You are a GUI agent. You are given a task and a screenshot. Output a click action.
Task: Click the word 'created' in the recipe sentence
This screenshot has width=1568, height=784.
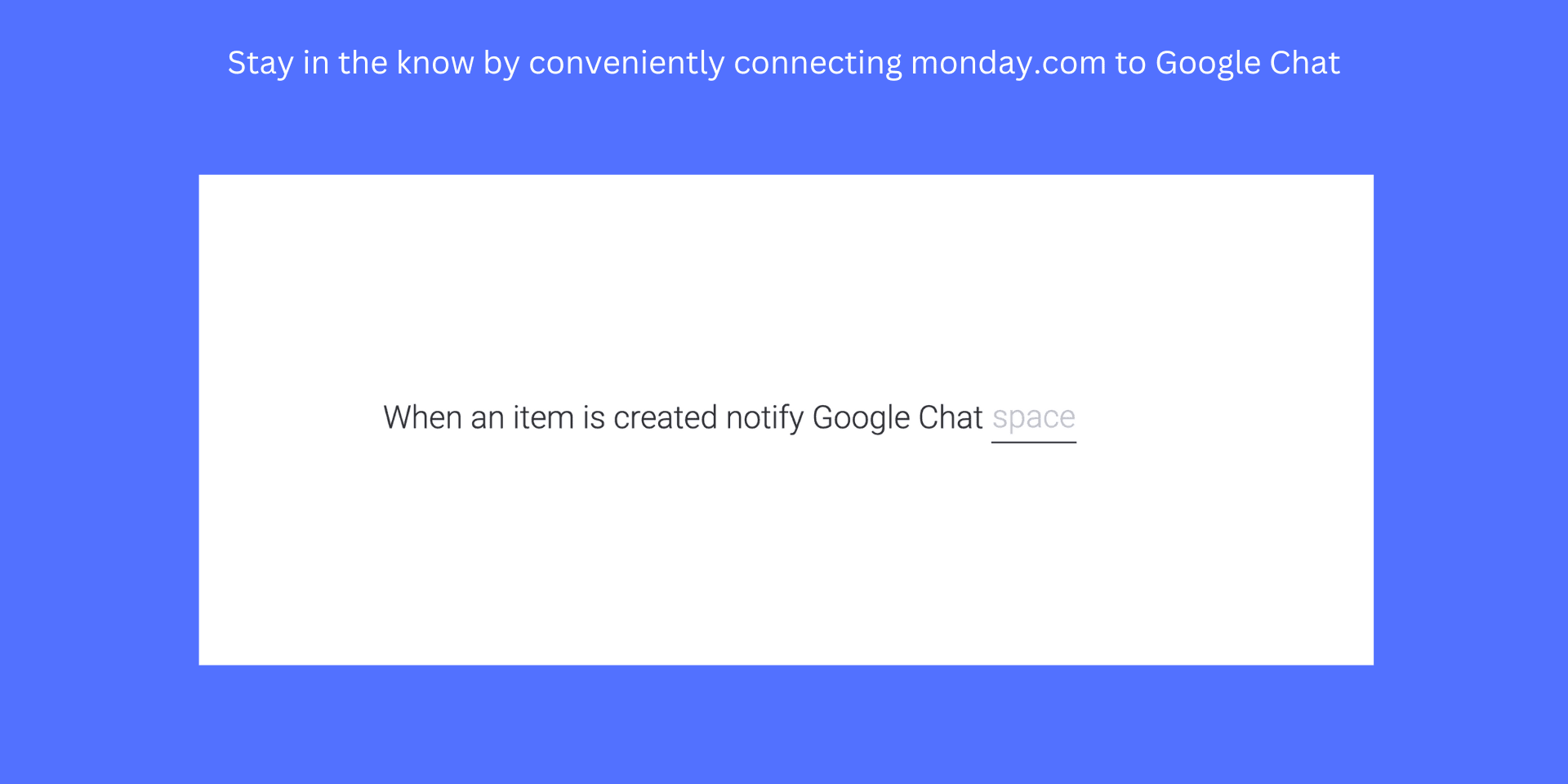click(666, 418)
